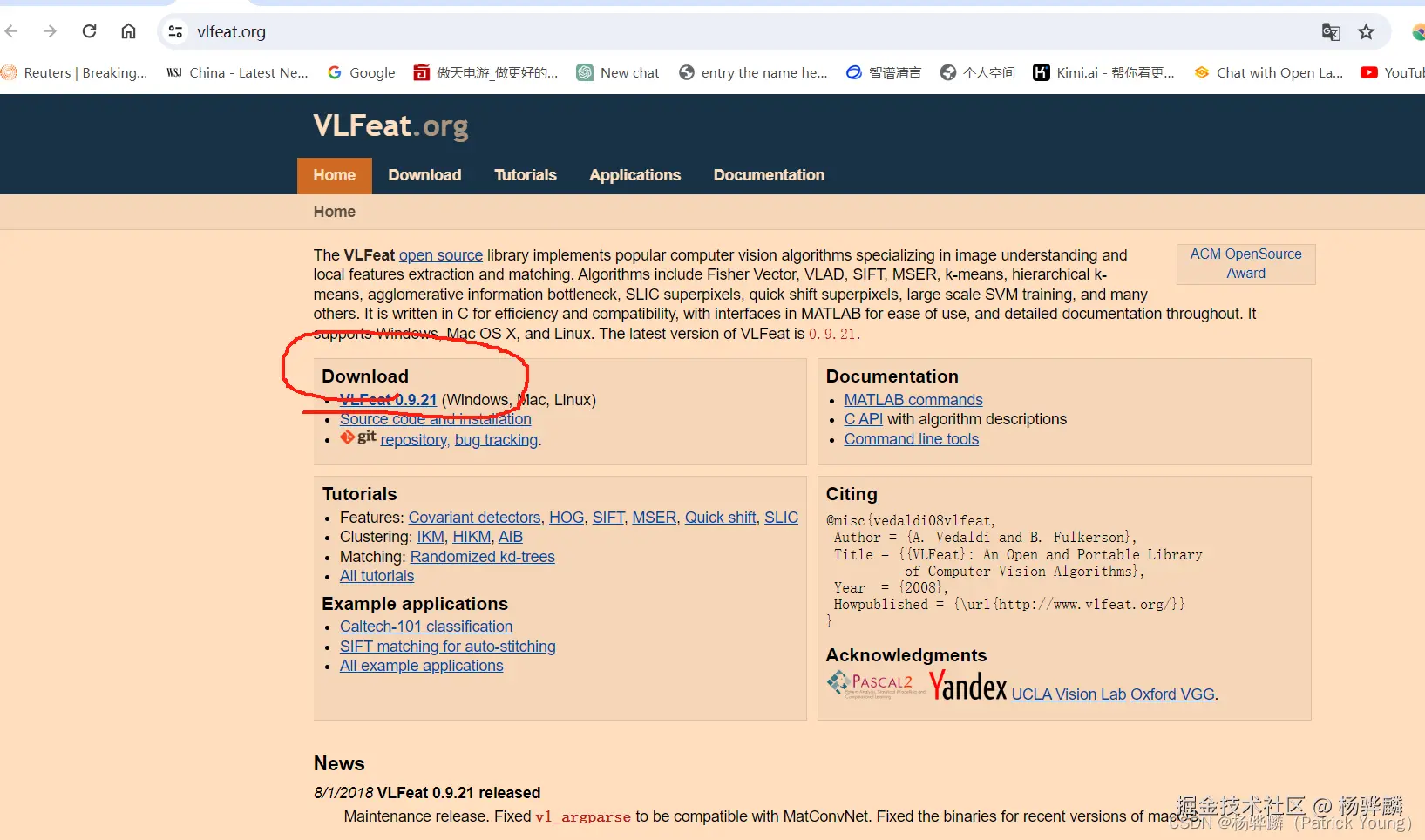
Task: Open the 智谱清言 bookmark
Action: 884,73
